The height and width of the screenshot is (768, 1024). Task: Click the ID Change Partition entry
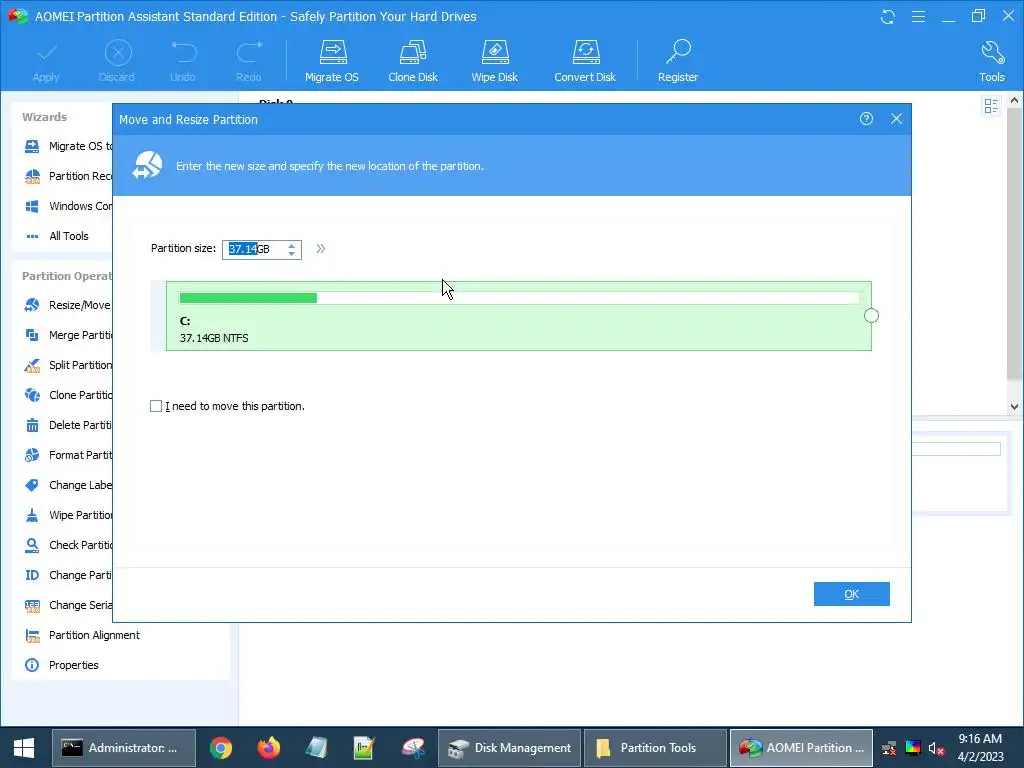point(68,575)
